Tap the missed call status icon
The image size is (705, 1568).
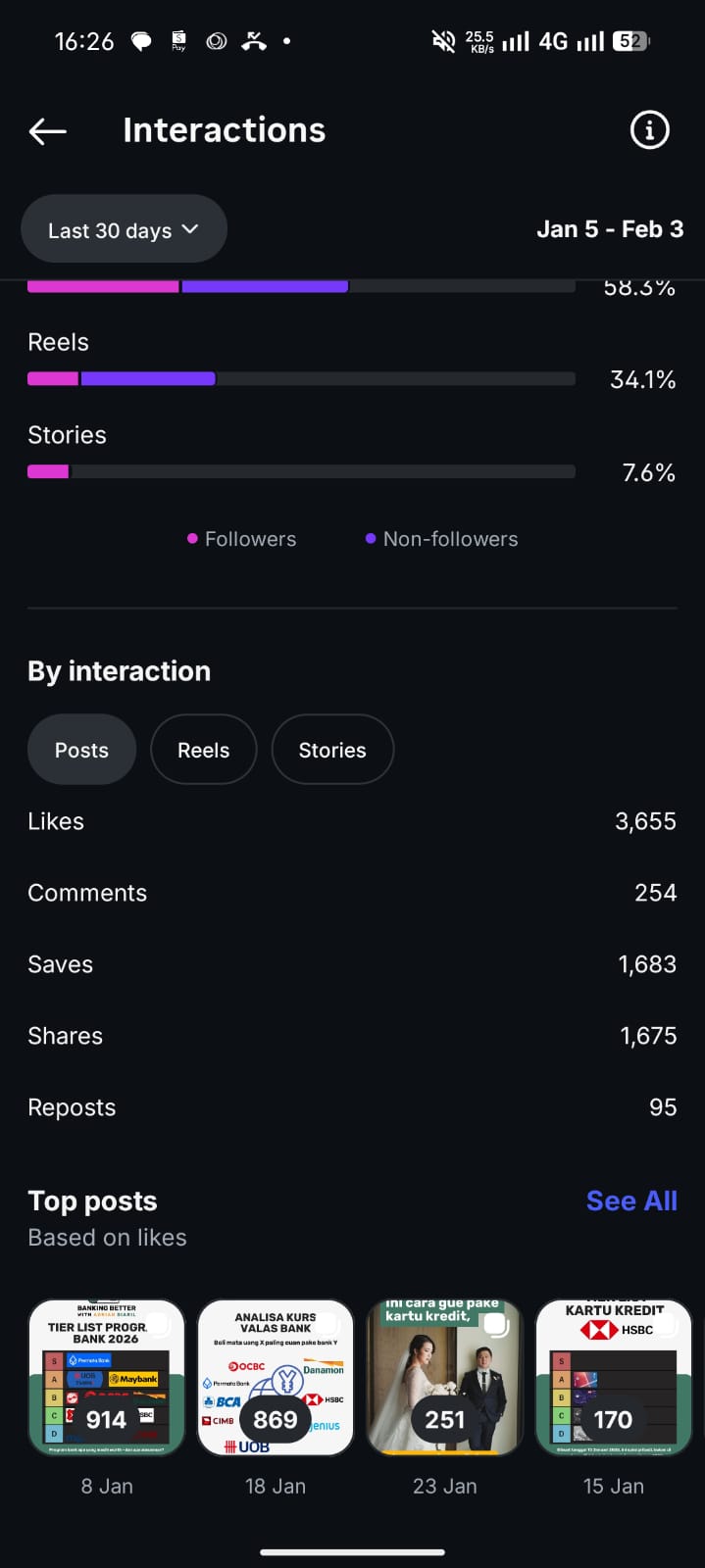tap(254, 41)
